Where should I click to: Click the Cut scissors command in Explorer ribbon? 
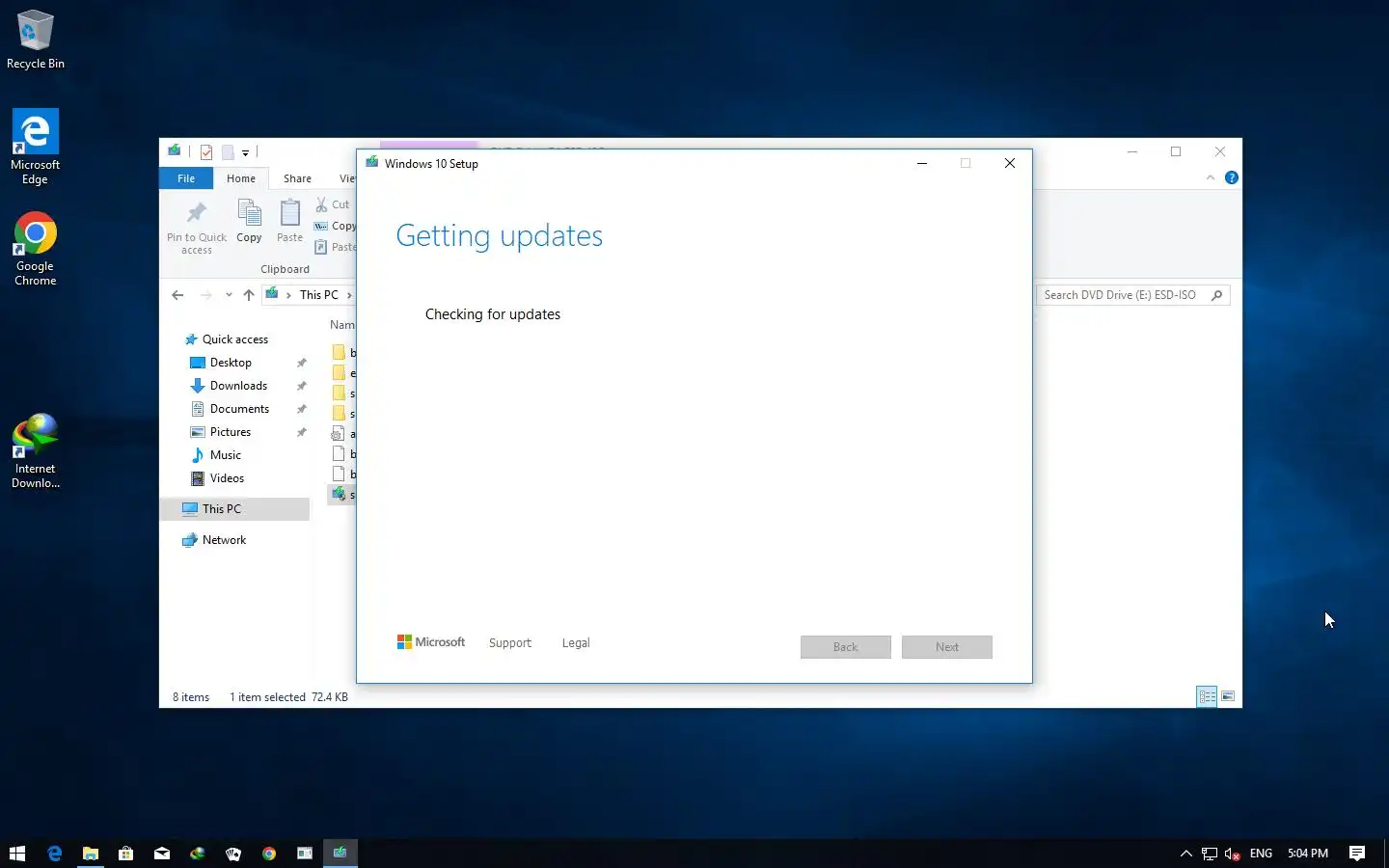(334, 204)
